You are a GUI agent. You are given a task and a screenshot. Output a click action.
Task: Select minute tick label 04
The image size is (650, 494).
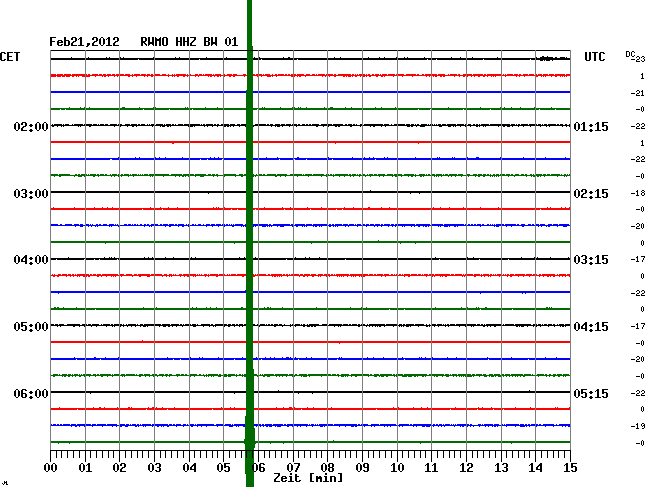coord(189,468)
